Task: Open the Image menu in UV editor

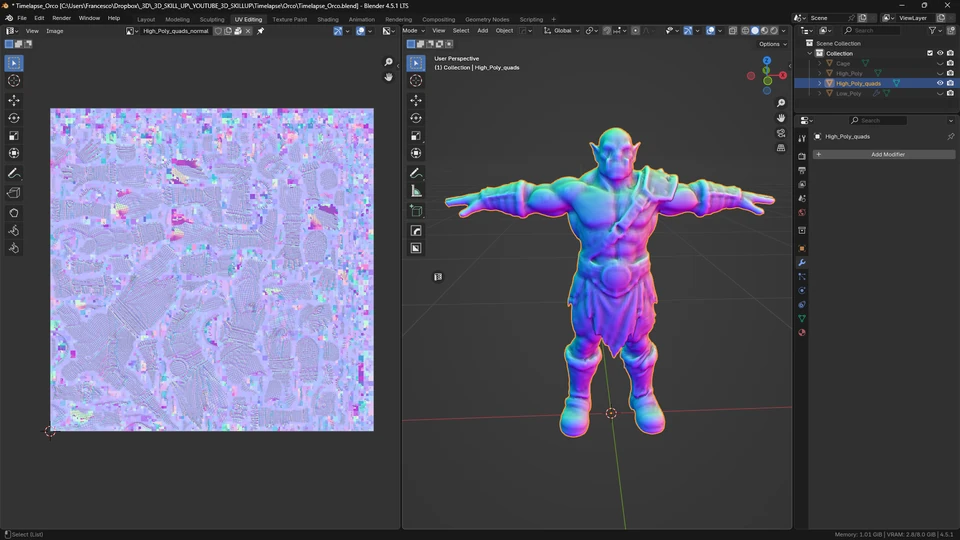Action: 54,31
